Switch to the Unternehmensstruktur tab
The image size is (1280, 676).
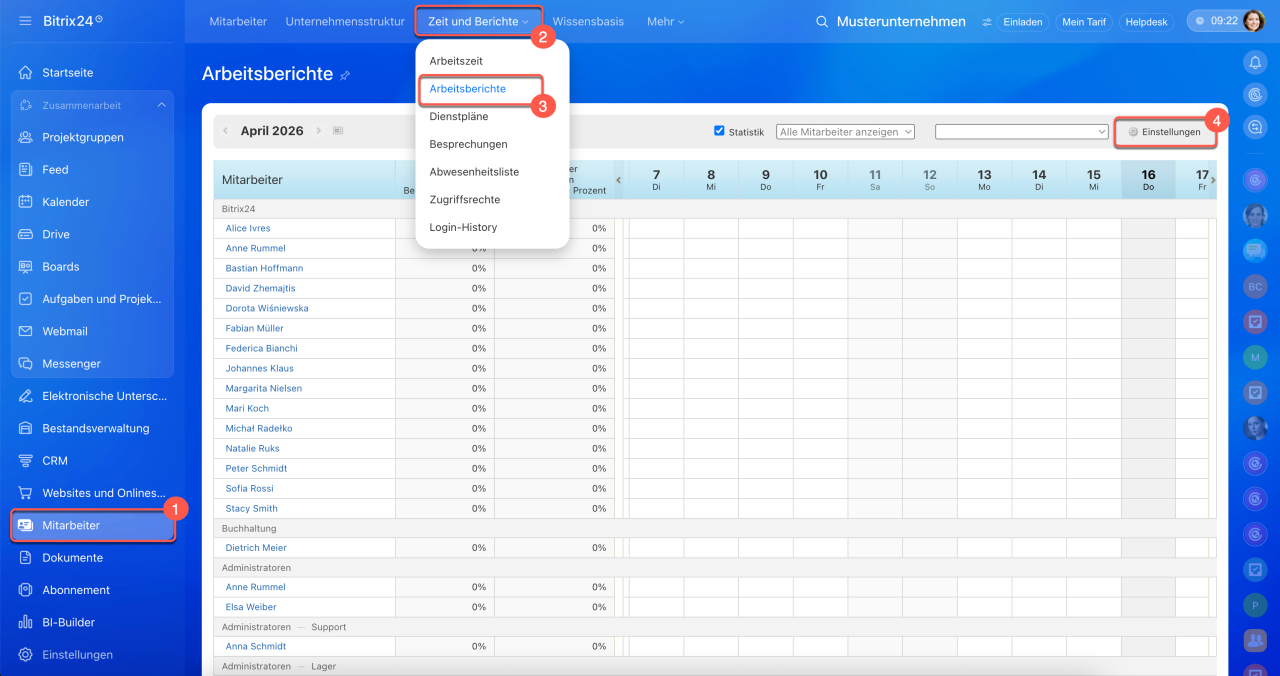pos(345,22)
